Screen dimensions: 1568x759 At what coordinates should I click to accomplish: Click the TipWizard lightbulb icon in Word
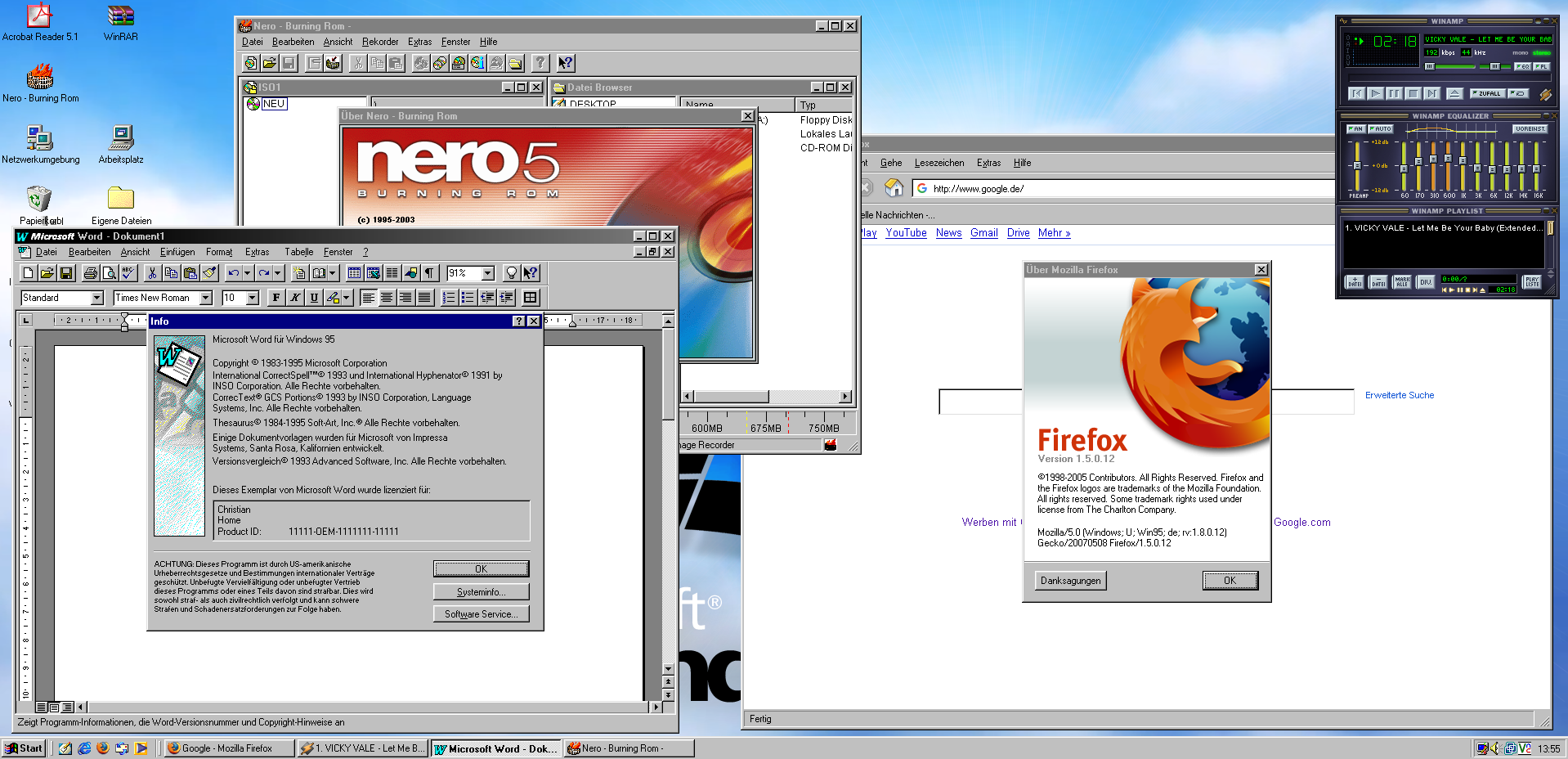click(x=512, y=273)
